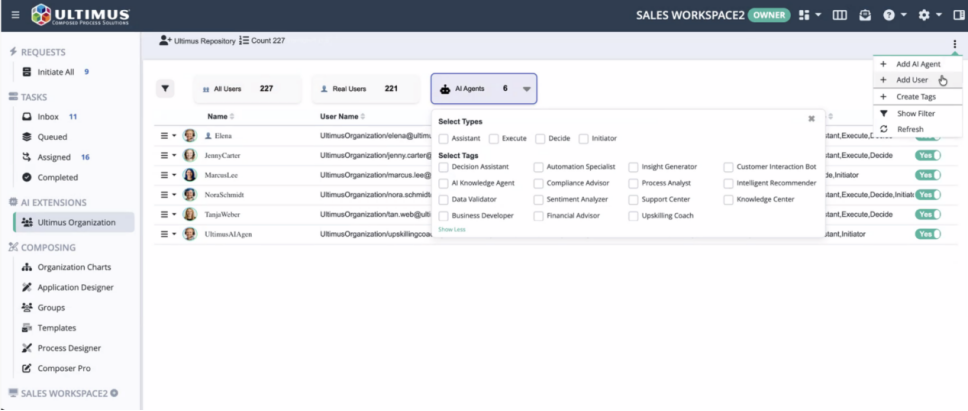
Task: Open the help question mark menu
Action: [x=889, y=15]
